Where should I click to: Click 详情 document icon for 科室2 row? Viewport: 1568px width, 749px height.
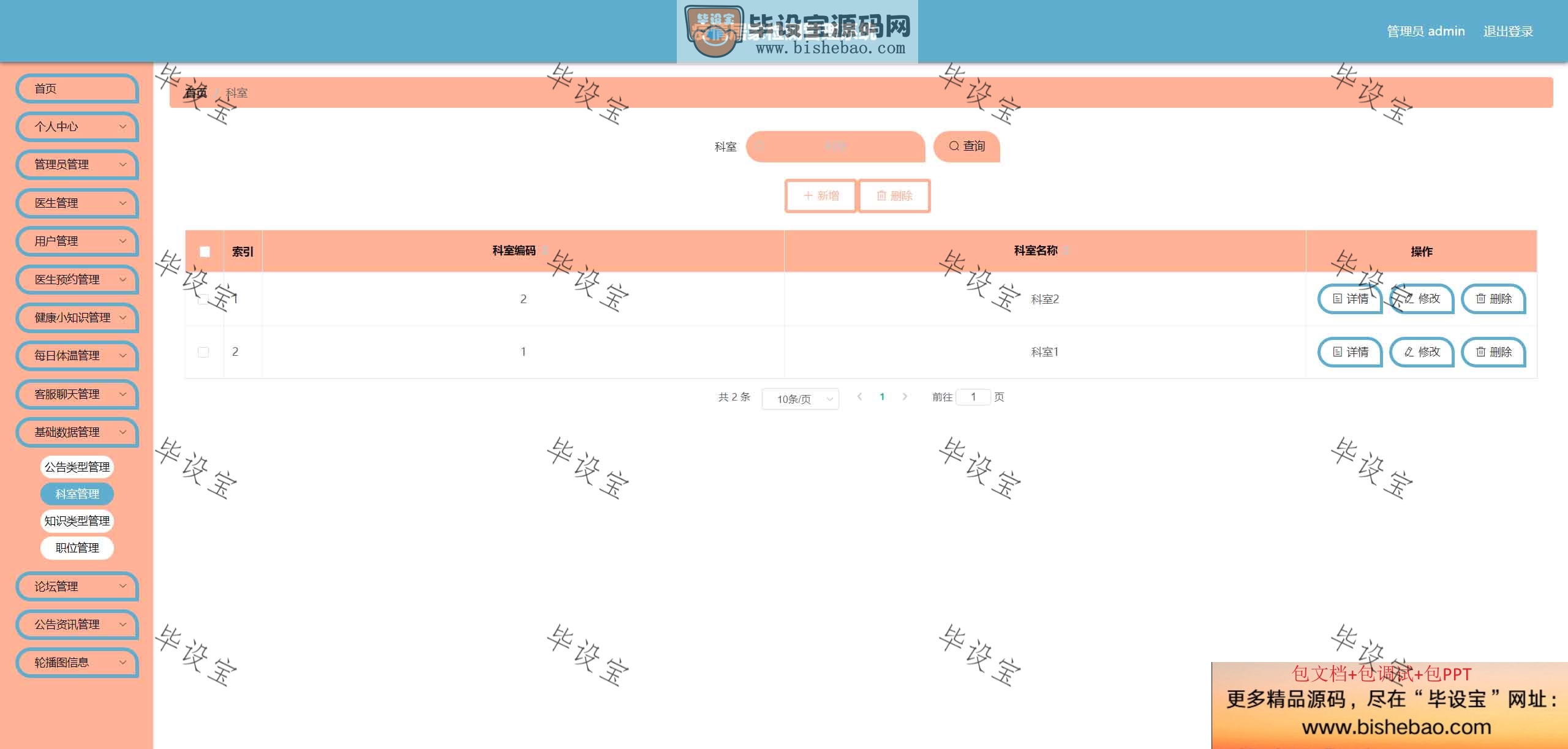[1338, 299]
